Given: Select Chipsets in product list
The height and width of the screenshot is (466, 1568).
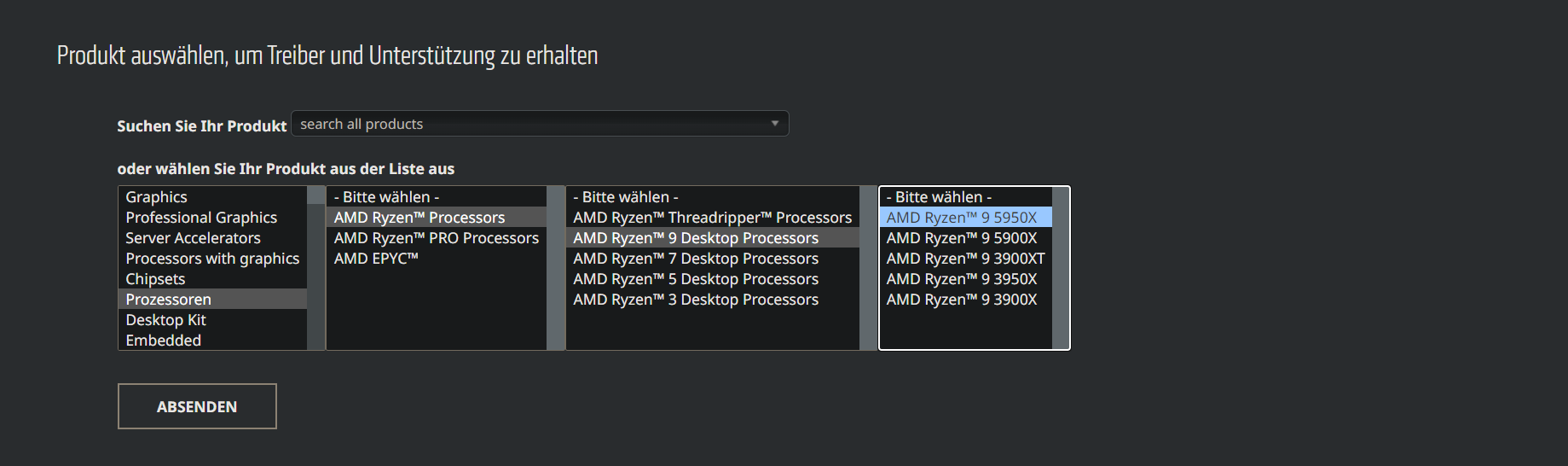Looking at the screenshot, I should click(155, 279).
